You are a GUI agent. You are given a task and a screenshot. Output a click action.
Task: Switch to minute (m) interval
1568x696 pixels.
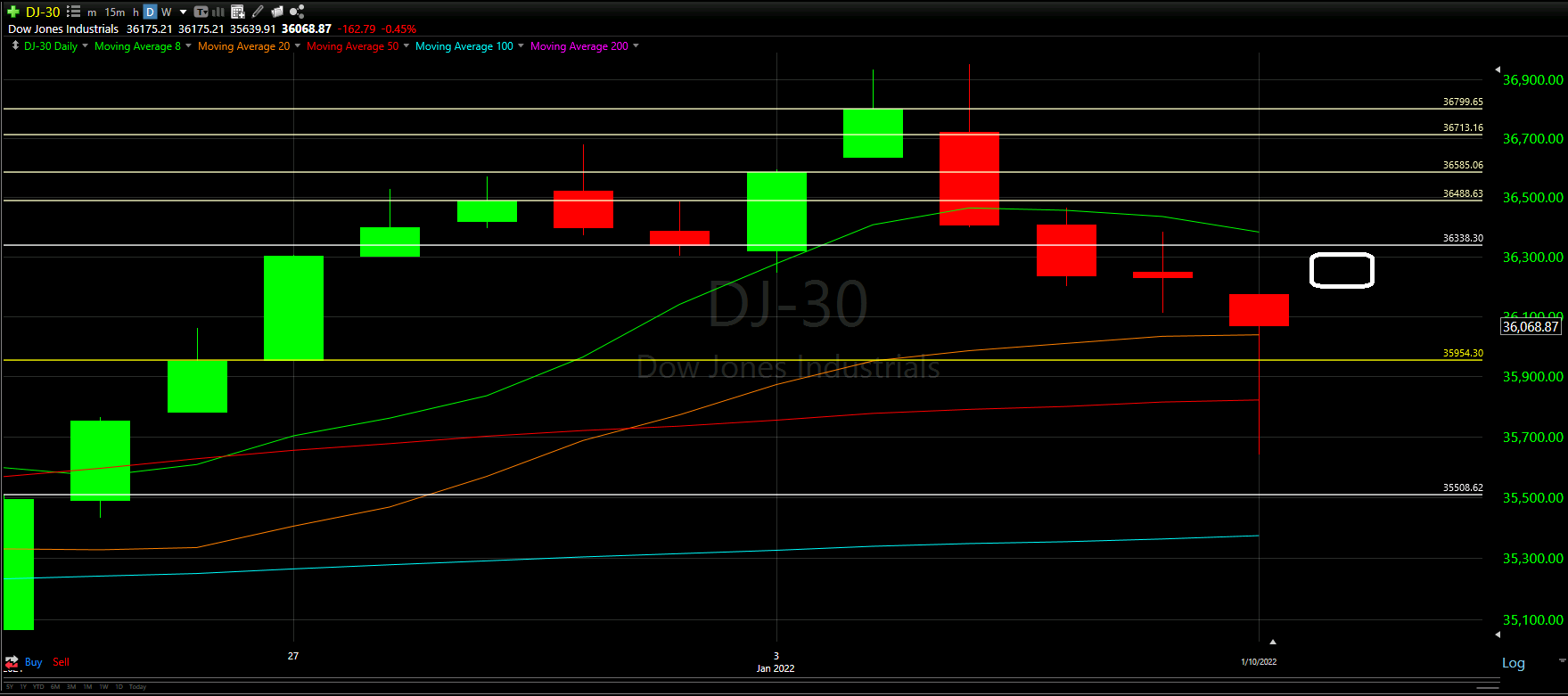[92, 12]
